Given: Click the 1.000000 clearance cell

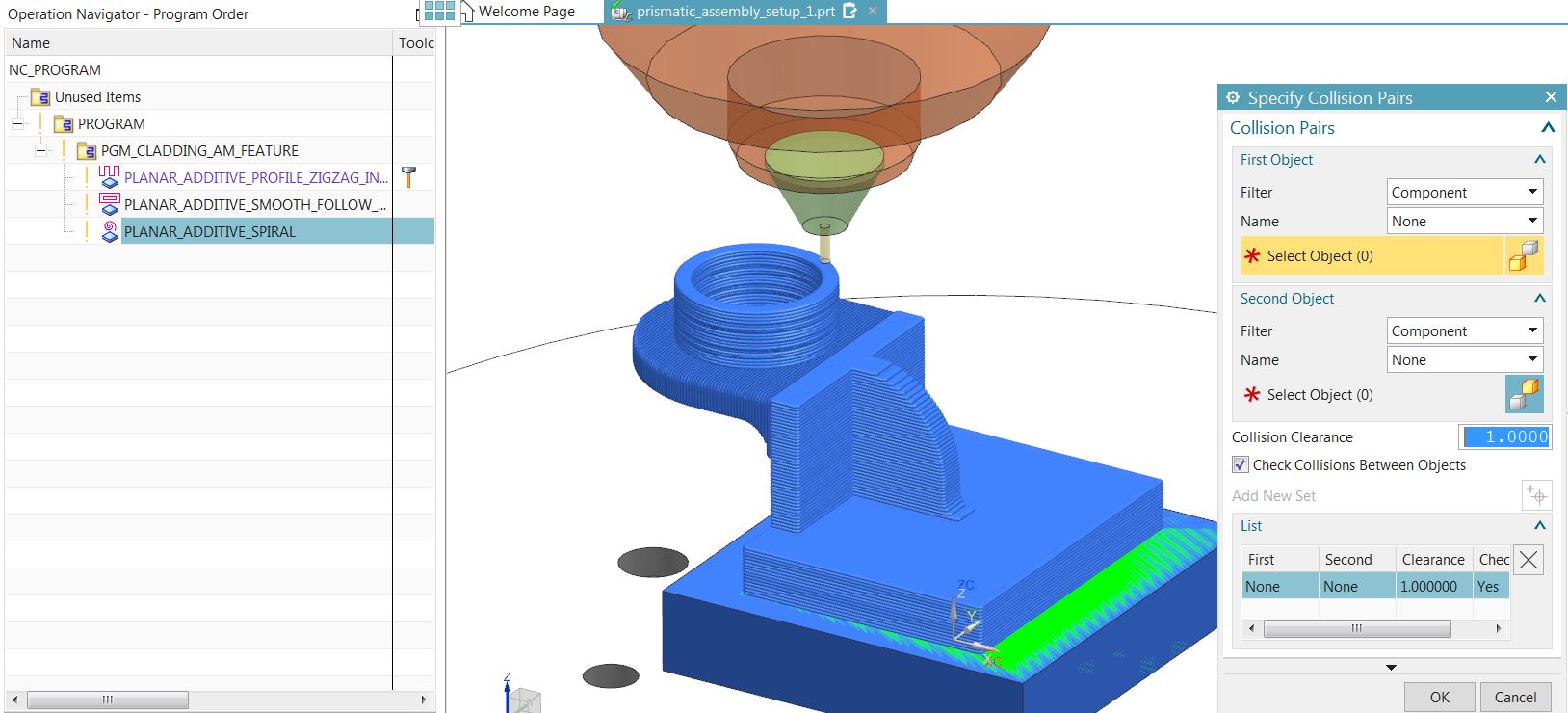Looking at the screenshot, I should click(x=1434, y=586).
